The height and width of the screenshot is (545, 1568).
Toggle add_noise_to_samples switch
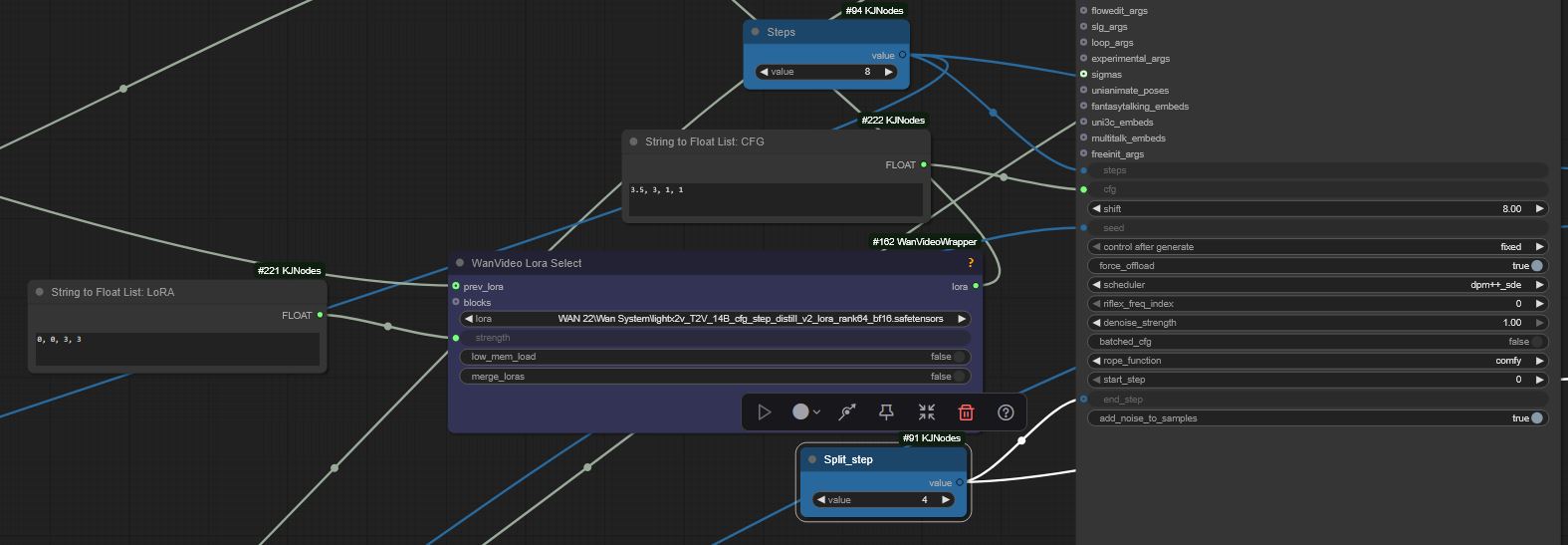(1537, 418)
